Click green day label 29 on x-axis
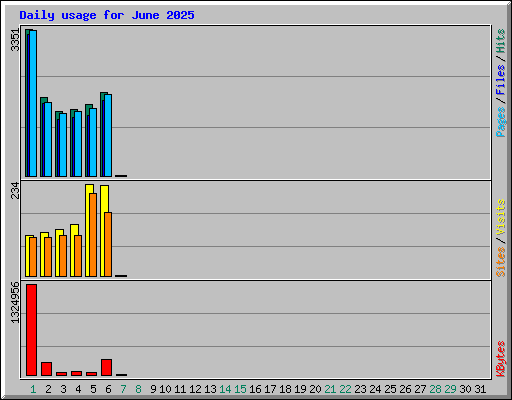This screenshot has width=512, height=400. 450,389
